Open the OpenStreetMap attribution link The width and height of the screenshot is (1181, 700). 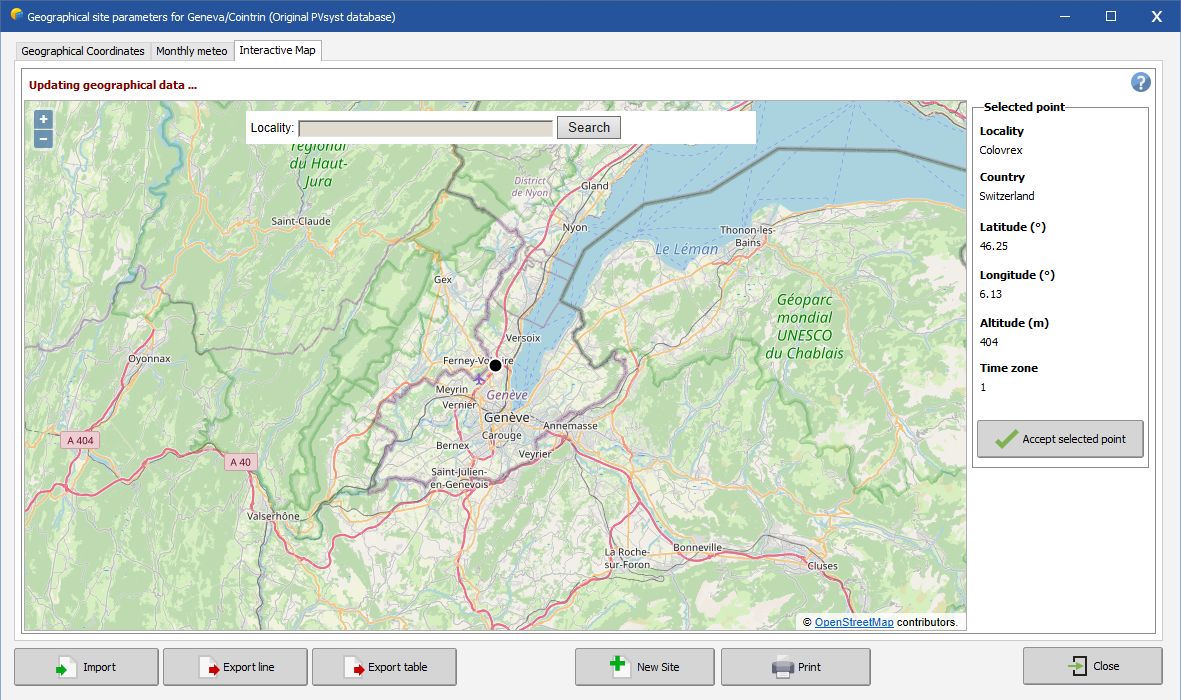[853, 622]
